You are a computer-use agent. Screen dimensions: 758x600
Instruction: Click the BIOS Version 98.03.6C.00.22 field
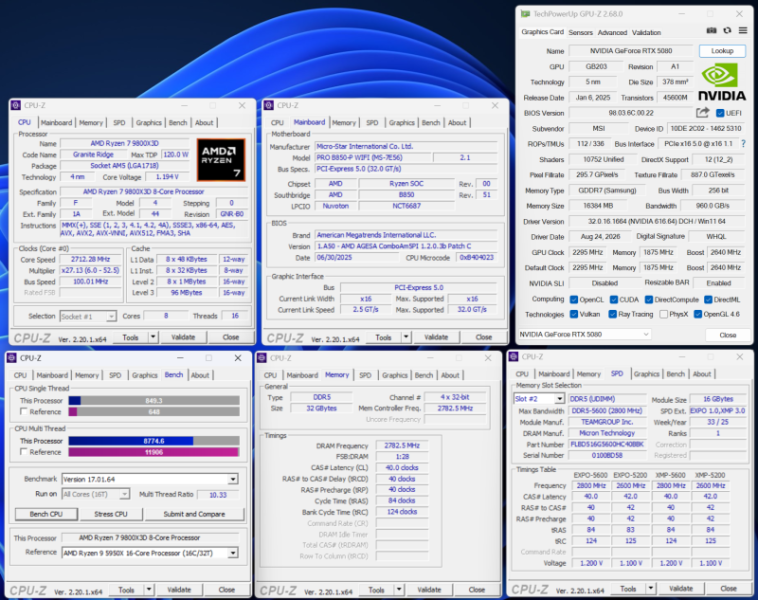click(x=631, y=113)
